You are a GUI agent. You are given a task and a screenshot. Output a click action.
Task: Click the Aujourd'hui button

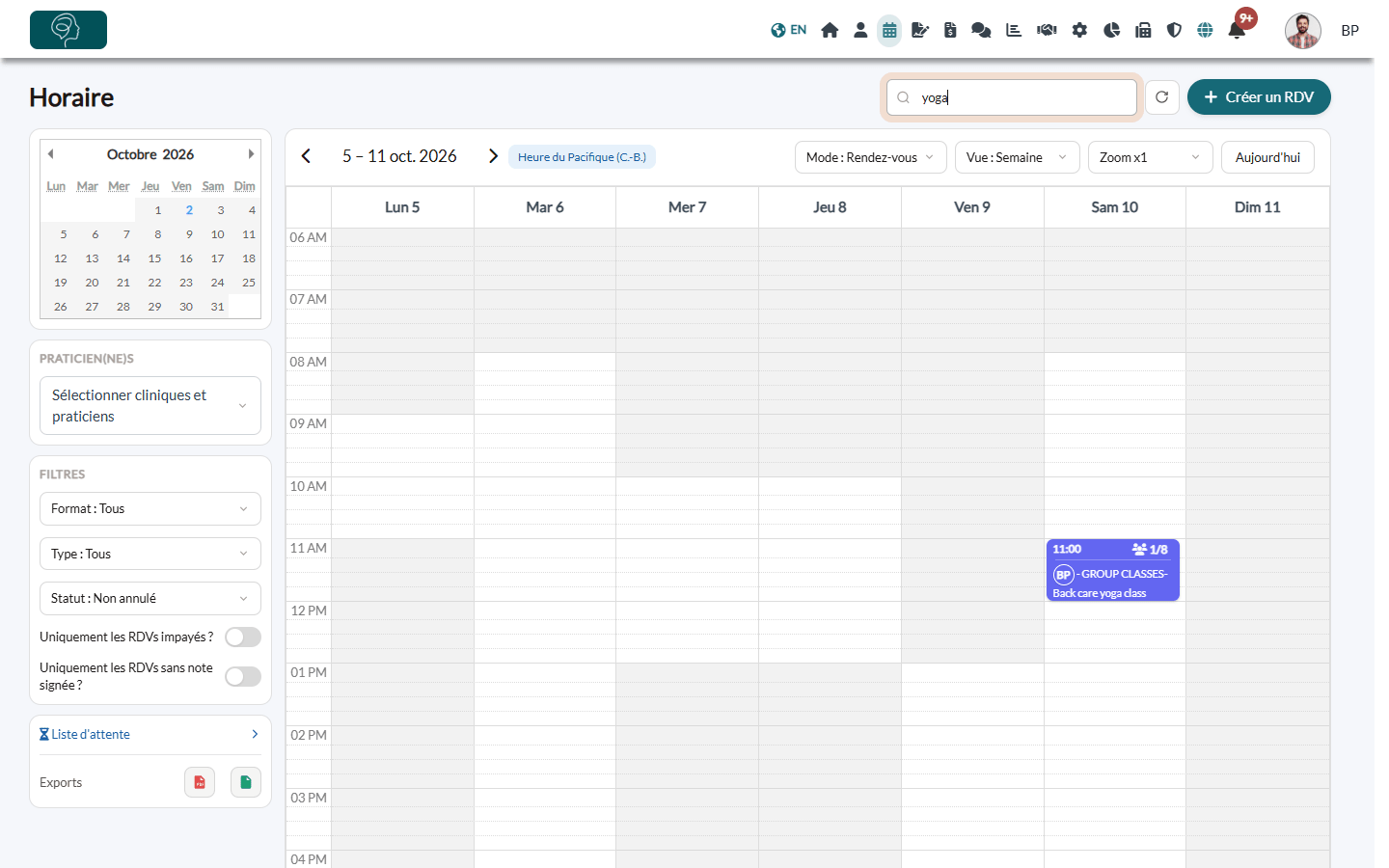tap(1267, 157)
